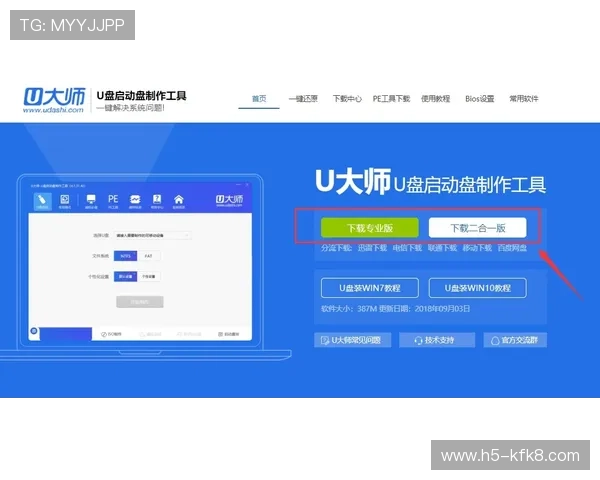Image resolution: width=600 pixels, height=480 pixels.
Task: Click the 电信下载 link
Action: pos(407,248)
